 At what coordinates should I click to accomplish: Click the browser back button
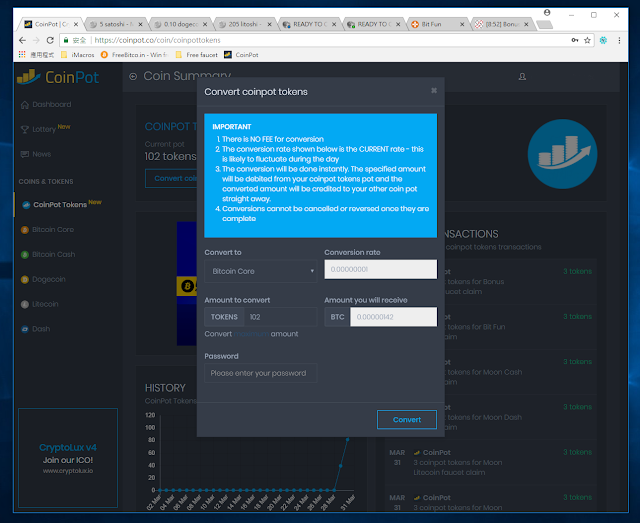[22, 40]
